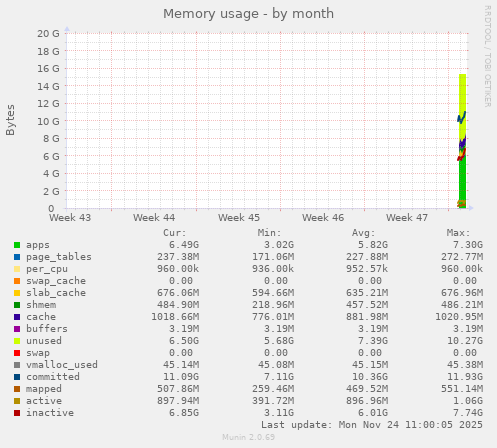Click the 'unused' legend label
This screenshot has width=497, height=448.
[x=44, y=341]
